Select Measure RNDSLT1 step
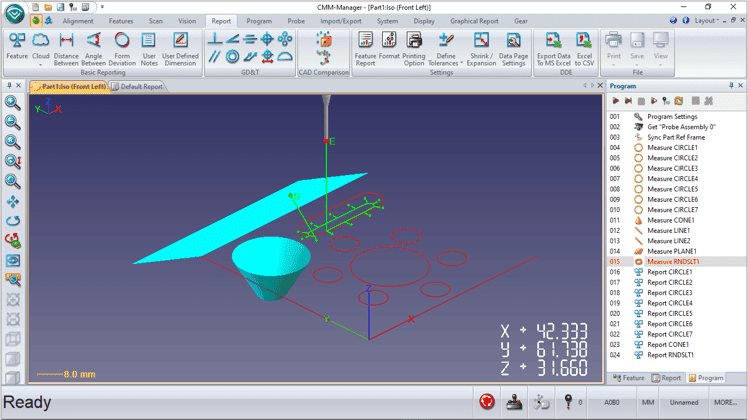This screenshot has height=420, width=748. tap(675, 262)
